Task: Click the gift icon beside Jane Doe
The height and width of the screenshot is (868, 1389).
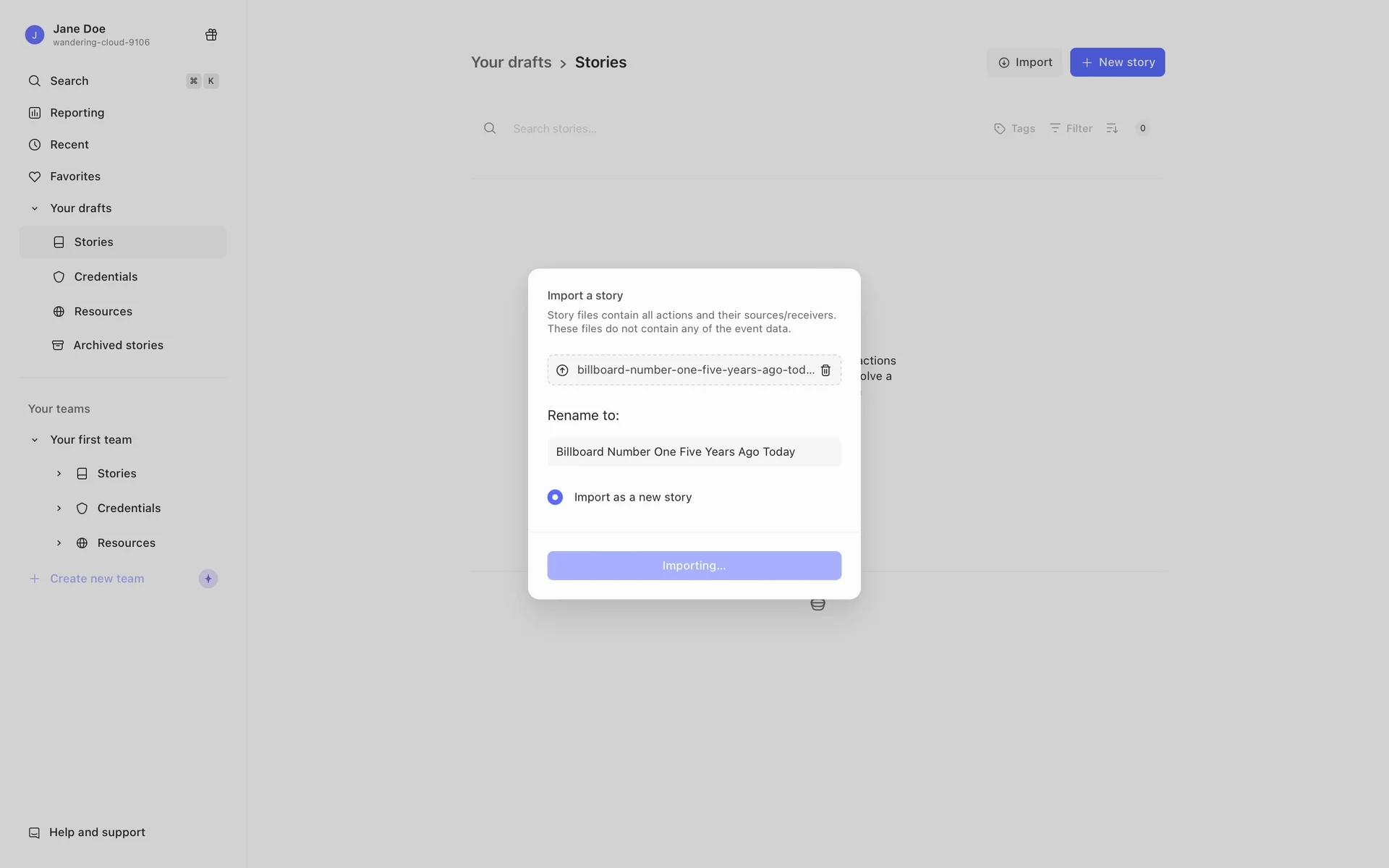Action: [x=211, y=35]
